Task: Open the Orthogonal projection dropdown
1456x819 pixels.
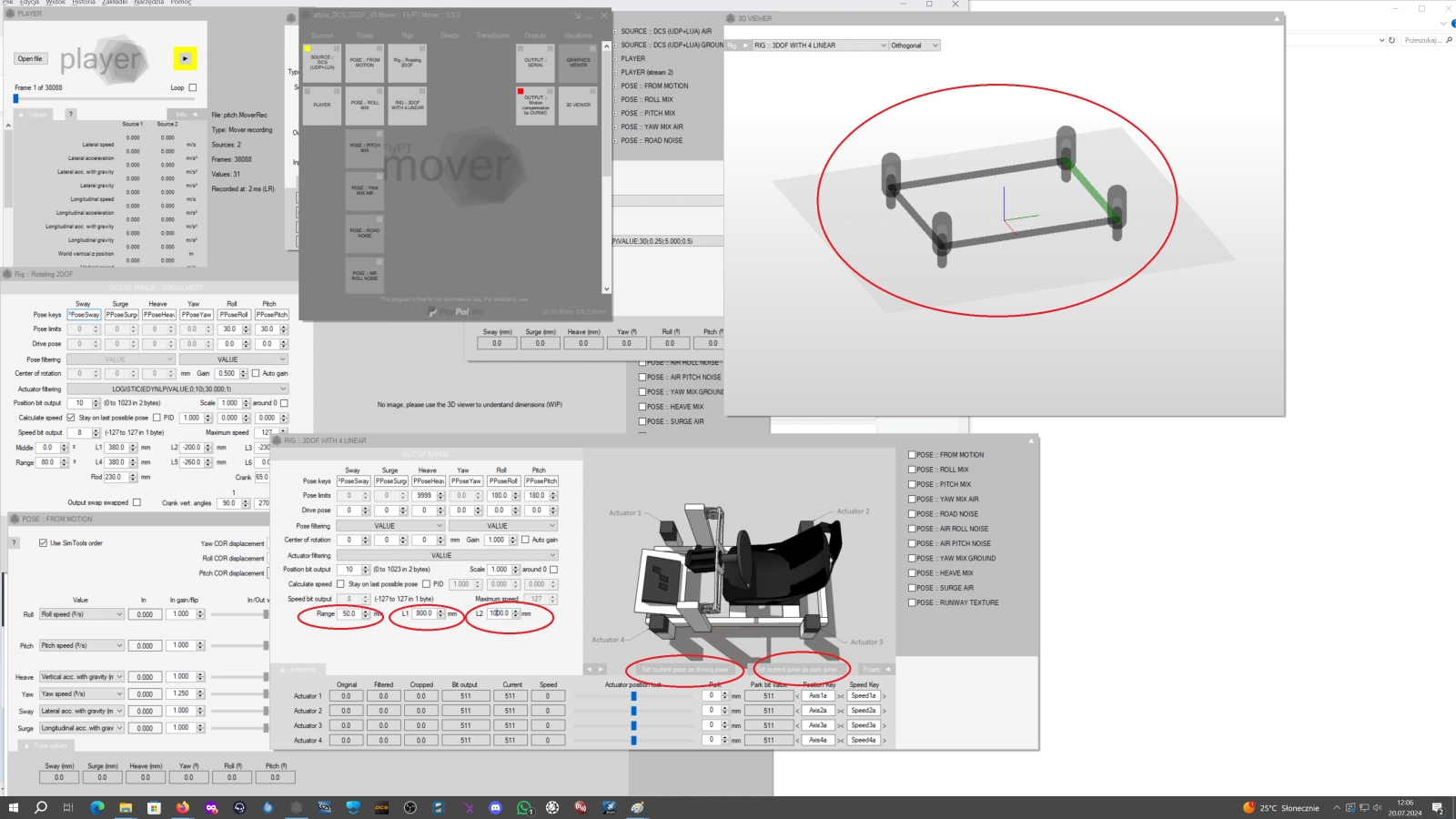Action: click(x=915, y=45)
